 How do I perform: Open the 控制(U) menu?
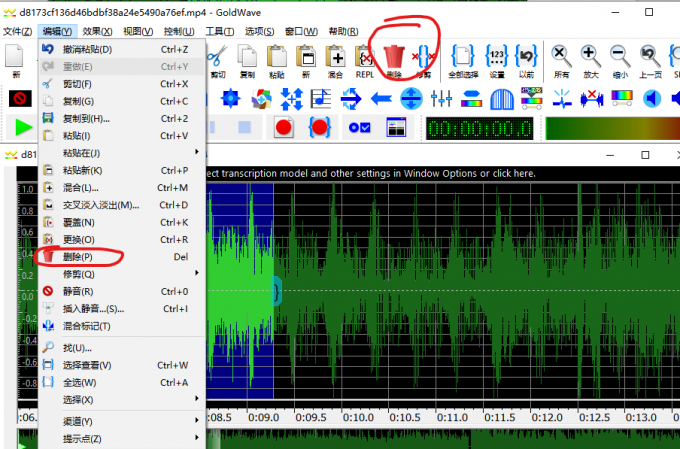179,31
